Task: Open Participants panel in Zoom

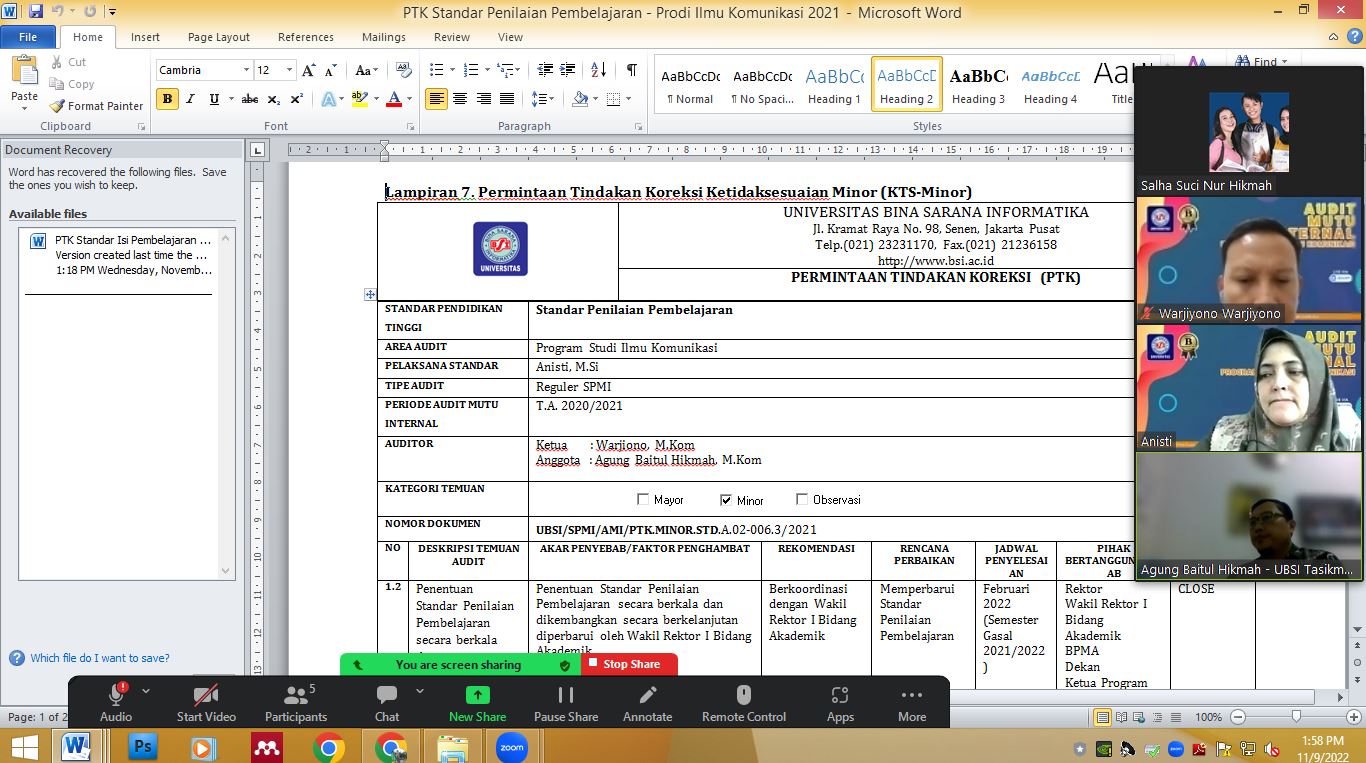Action: [295, 703]
